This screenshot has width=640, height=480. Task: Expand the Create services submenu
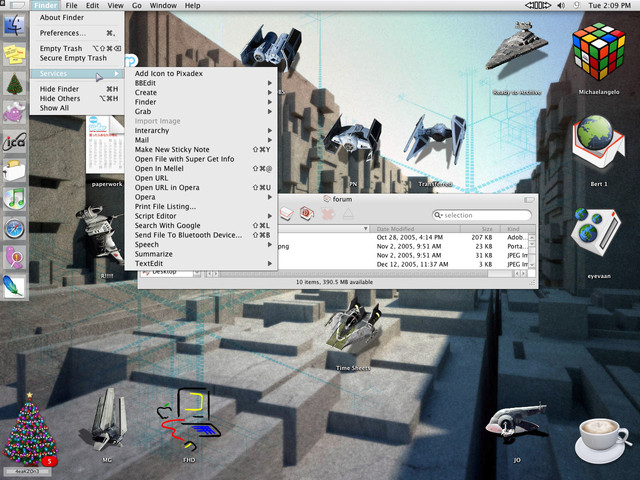click(202, 92)
